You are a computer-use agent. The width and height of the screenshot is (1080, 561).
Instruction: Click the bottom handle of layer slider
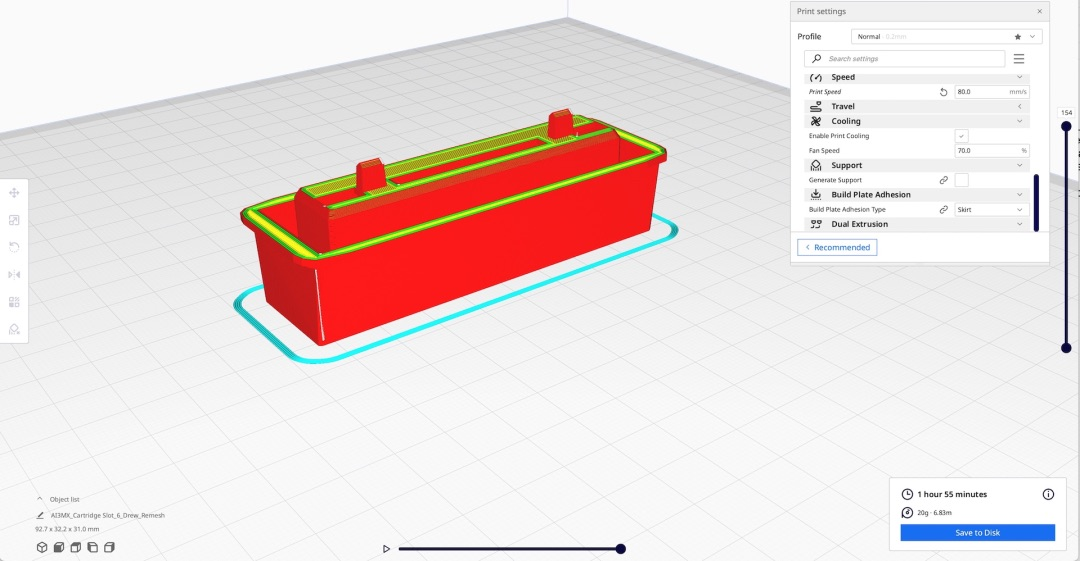1066,348
